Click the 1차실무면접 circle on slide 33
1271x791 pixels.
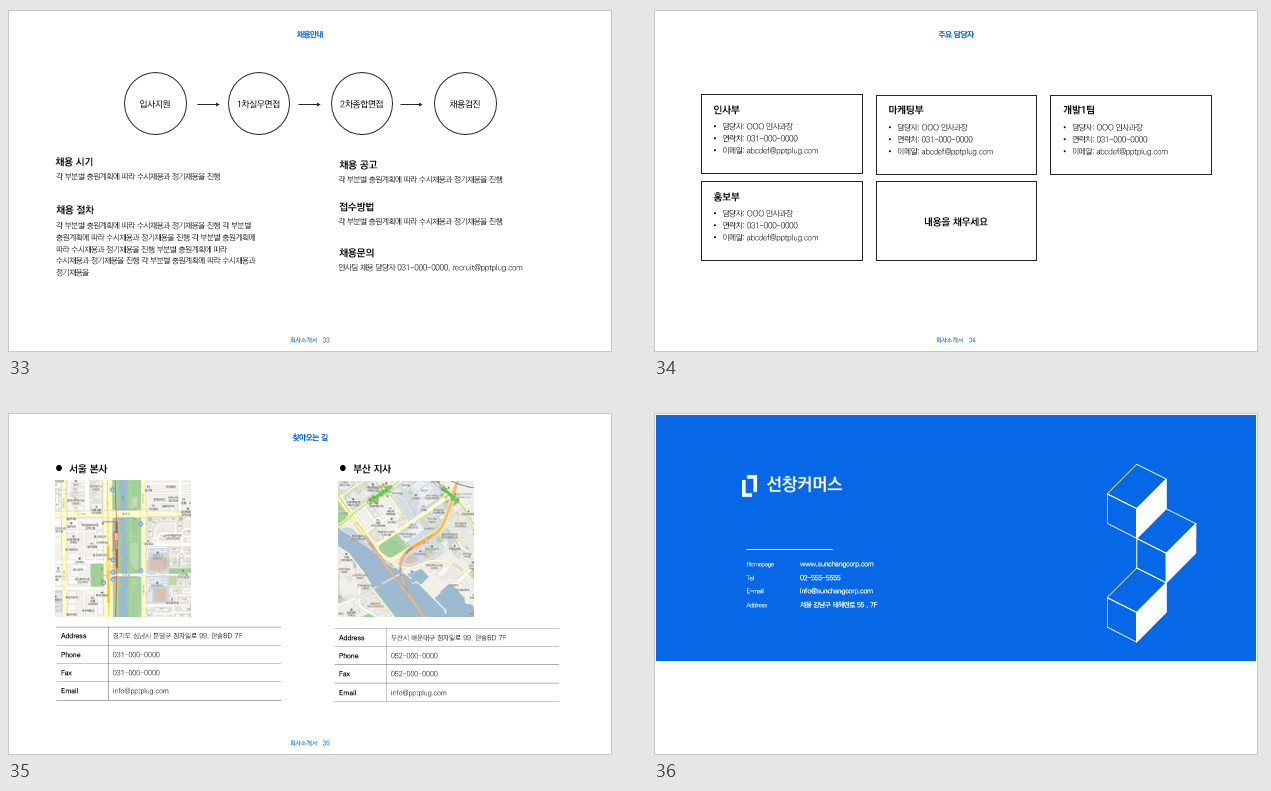[x=259, y=104]
